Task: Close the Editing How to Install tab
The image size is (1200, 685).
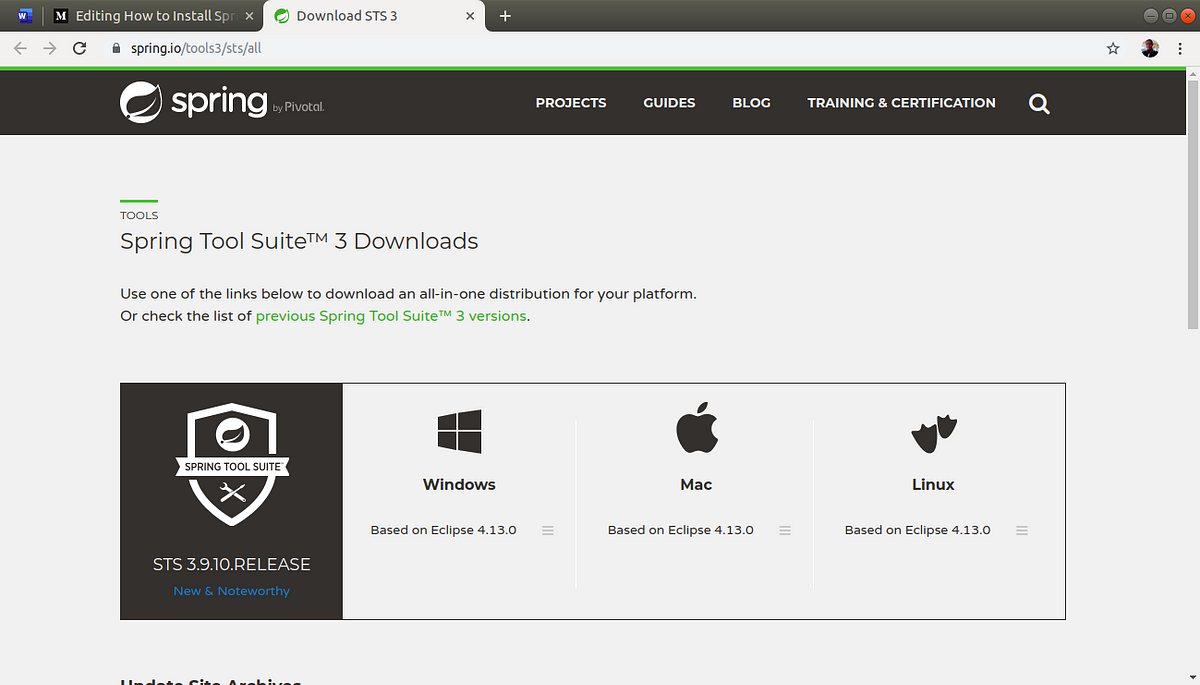Action: tap(249, 16)
